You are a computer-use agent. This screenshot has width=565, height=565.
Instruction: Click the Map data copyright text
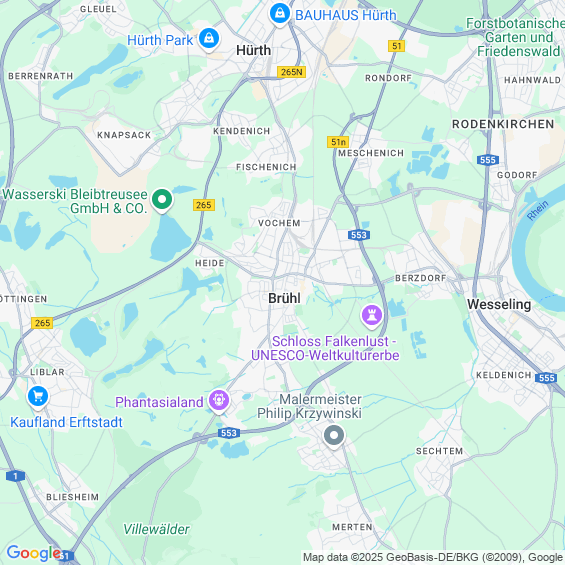click(433, 557)
